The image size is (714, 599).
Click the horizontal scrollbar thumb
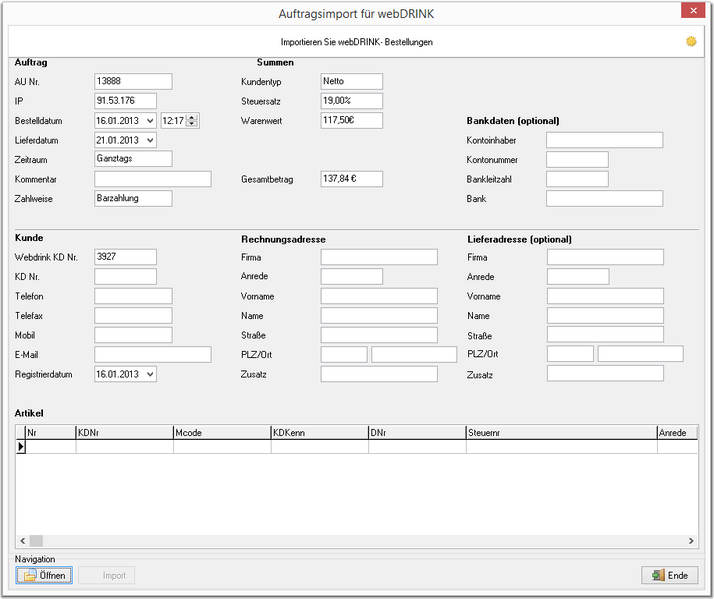(x=36, y=541)
